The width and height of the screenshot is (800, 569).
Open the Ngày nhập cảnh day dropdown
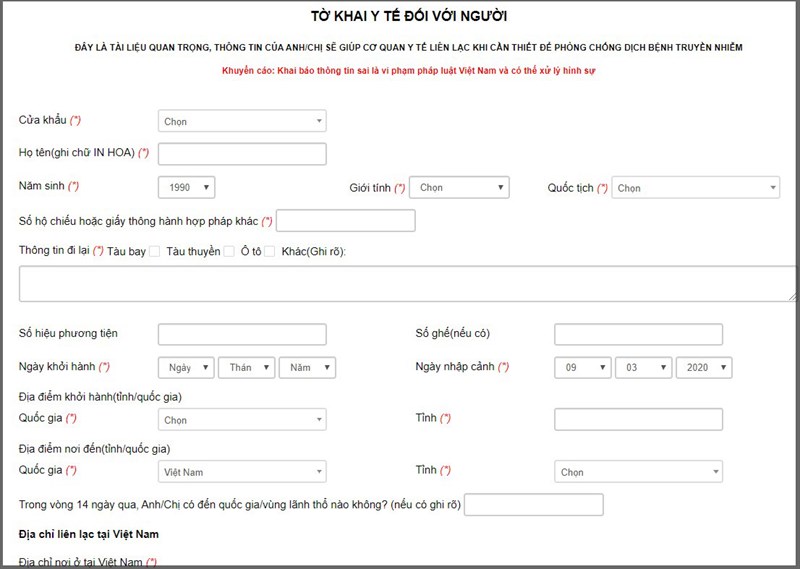[x=583, y=367]
